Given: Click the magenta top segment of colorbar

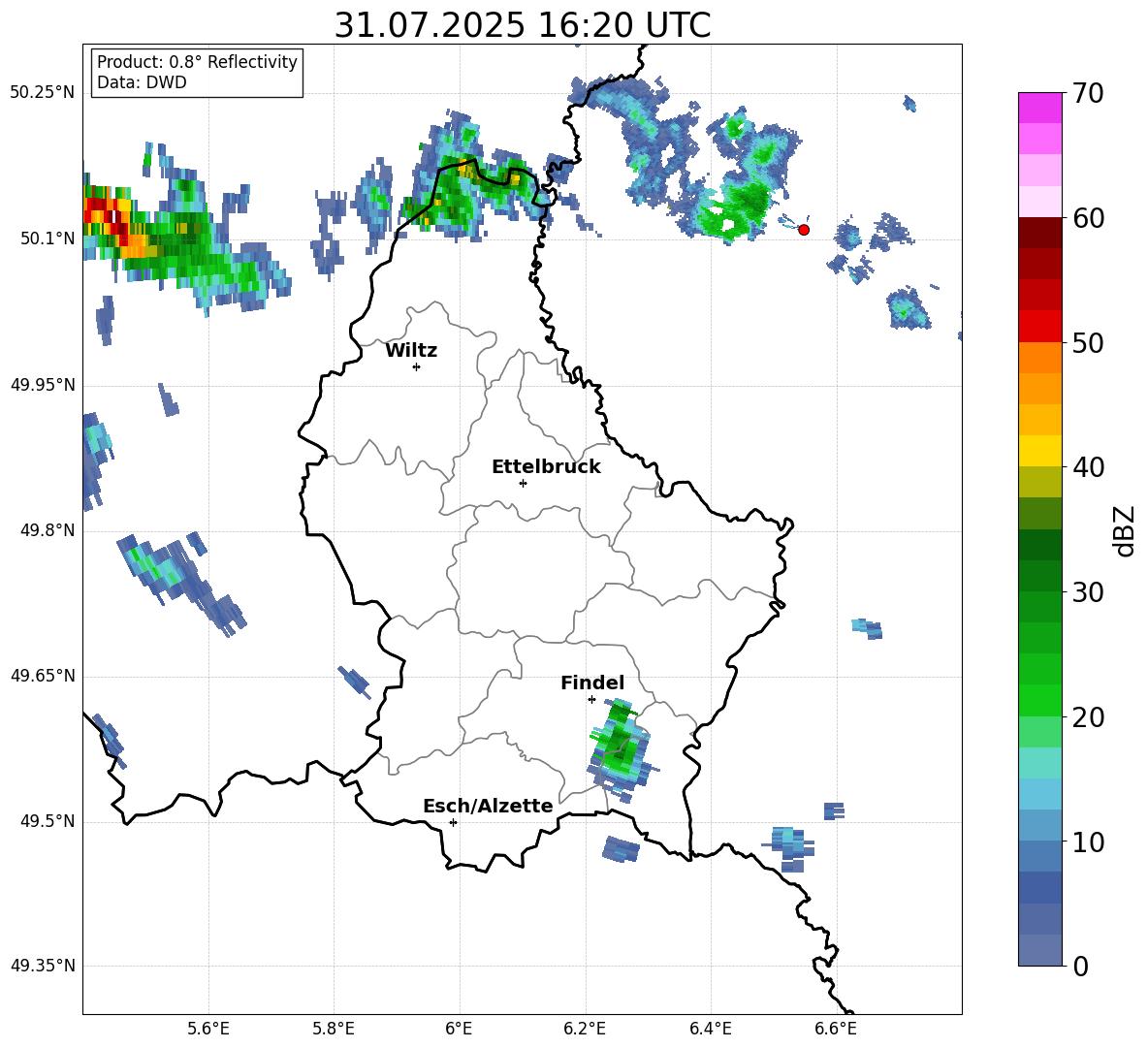Looking at the screenshot, I should point(1039,109).
